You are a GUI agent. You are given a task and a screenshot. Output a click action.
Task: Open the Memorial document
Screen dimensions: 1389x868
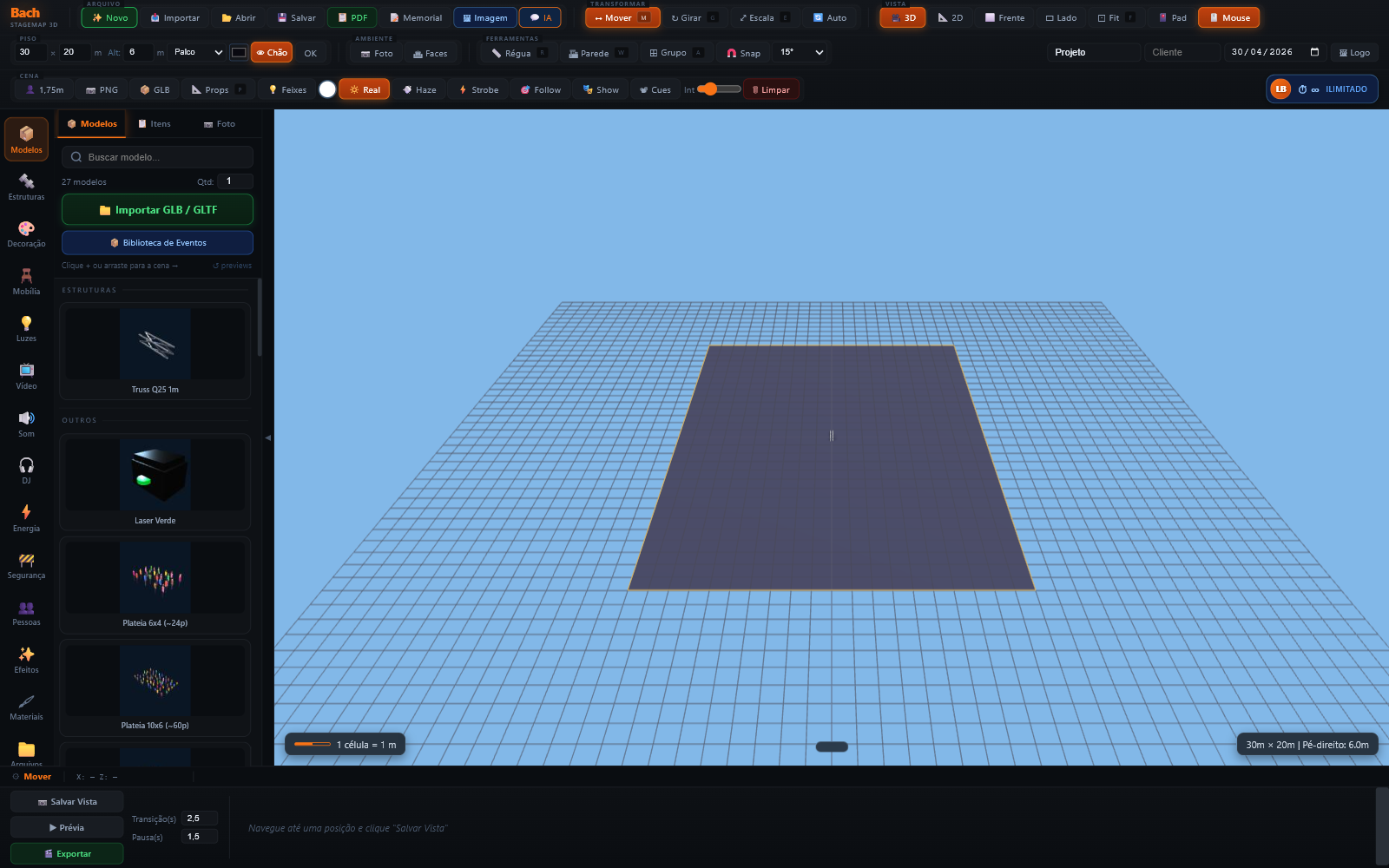[x=416, y=17]
